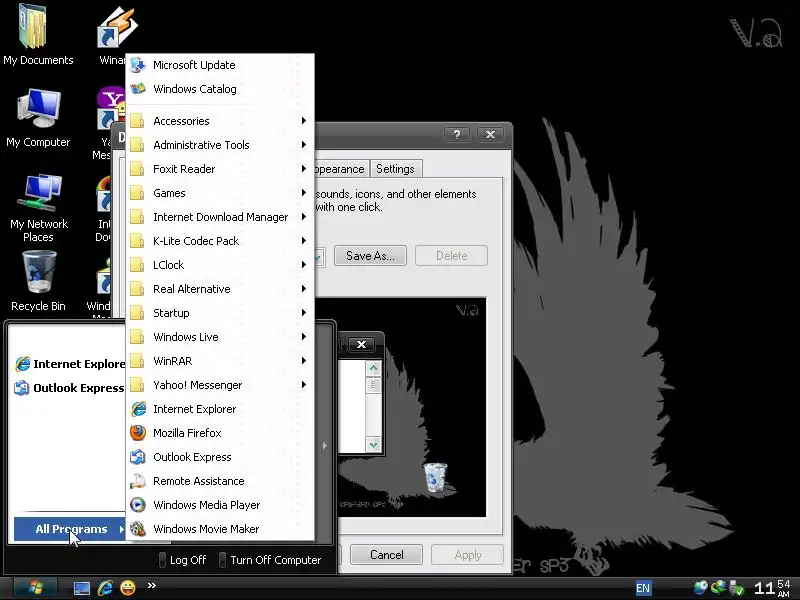Viewport: 800px width, 600px height.
Task: Select My Network Places desktop icon
Action: (38, 208)
